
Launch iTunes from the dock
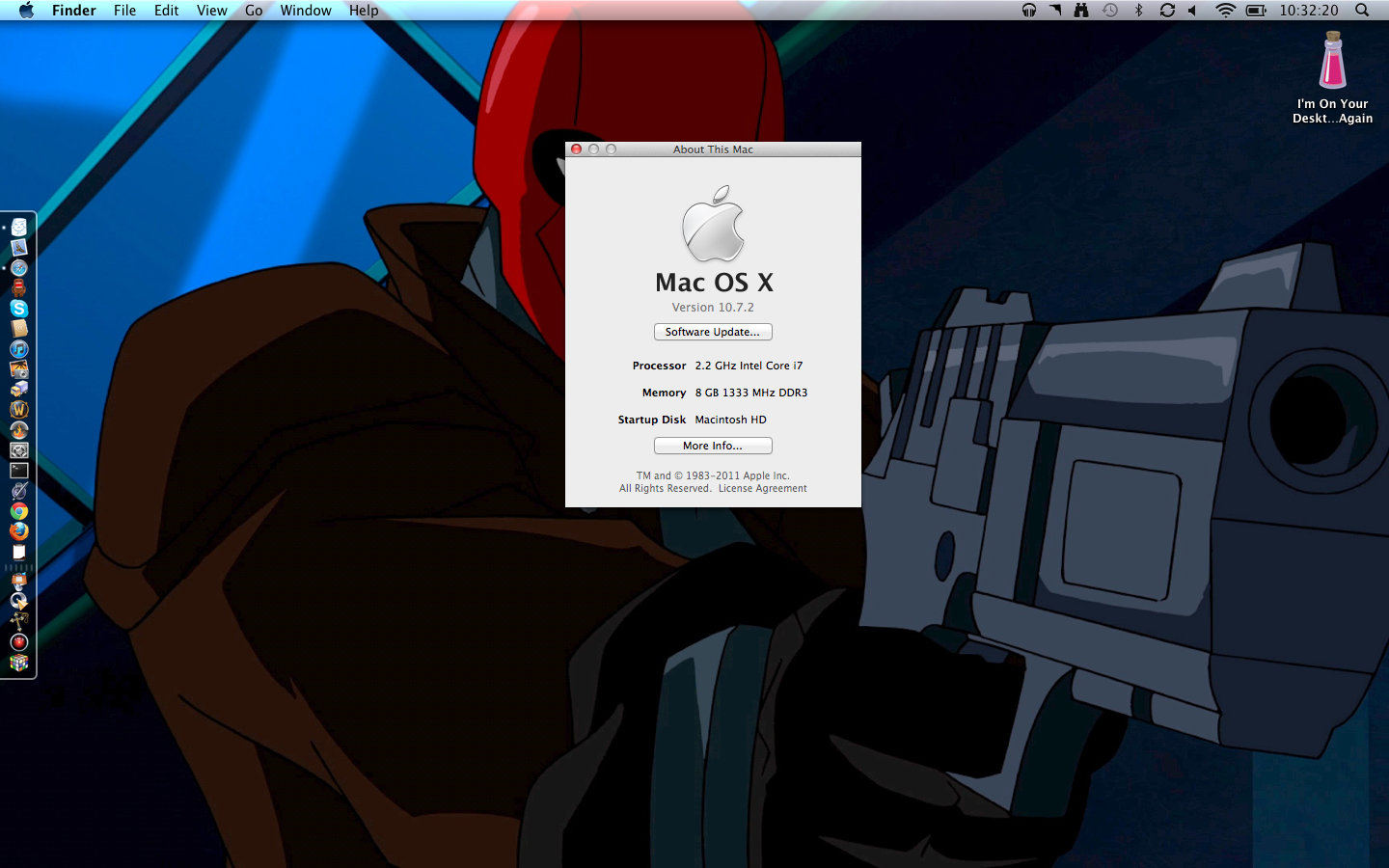pos(19,349)
